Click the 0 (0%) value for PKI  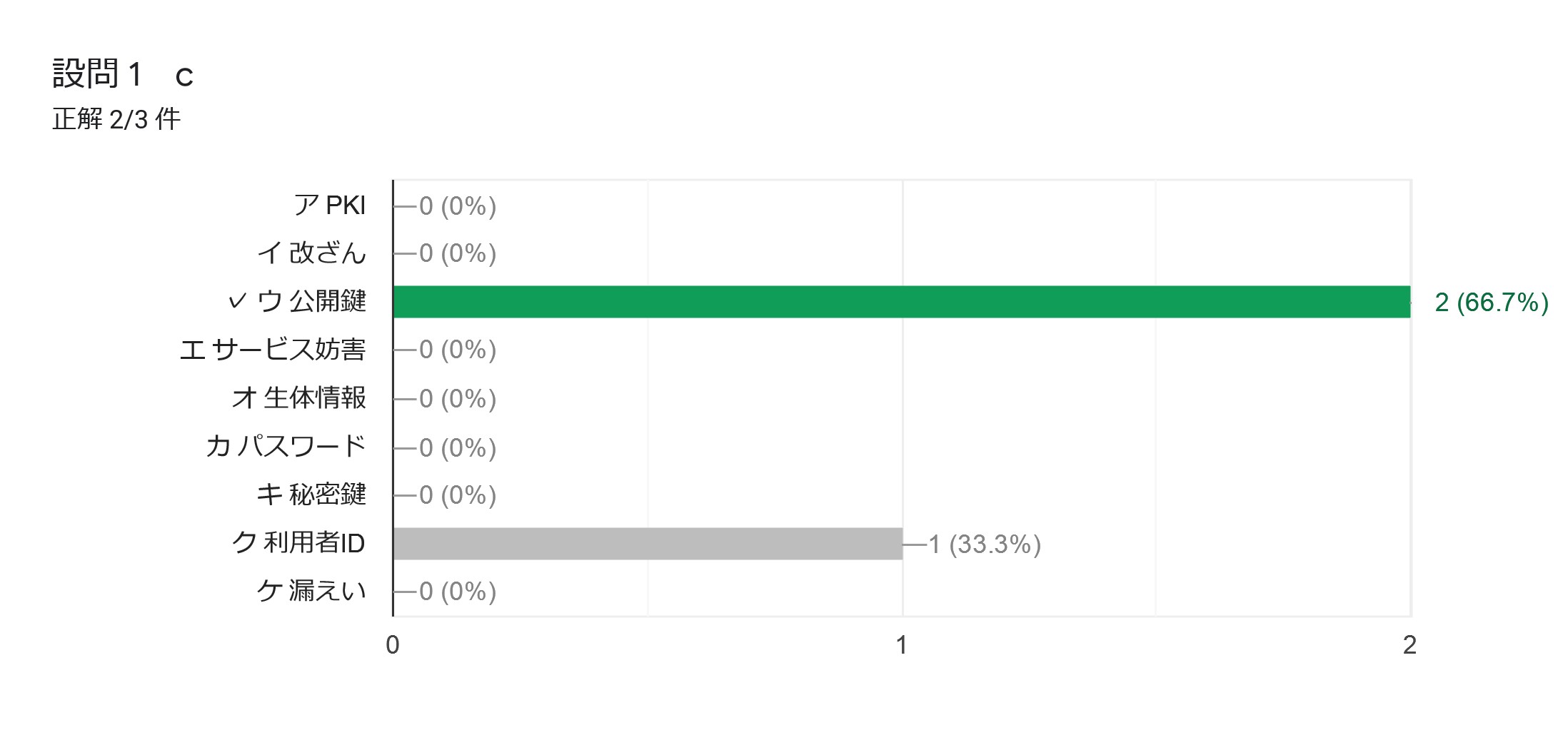[x=458, y=206]
